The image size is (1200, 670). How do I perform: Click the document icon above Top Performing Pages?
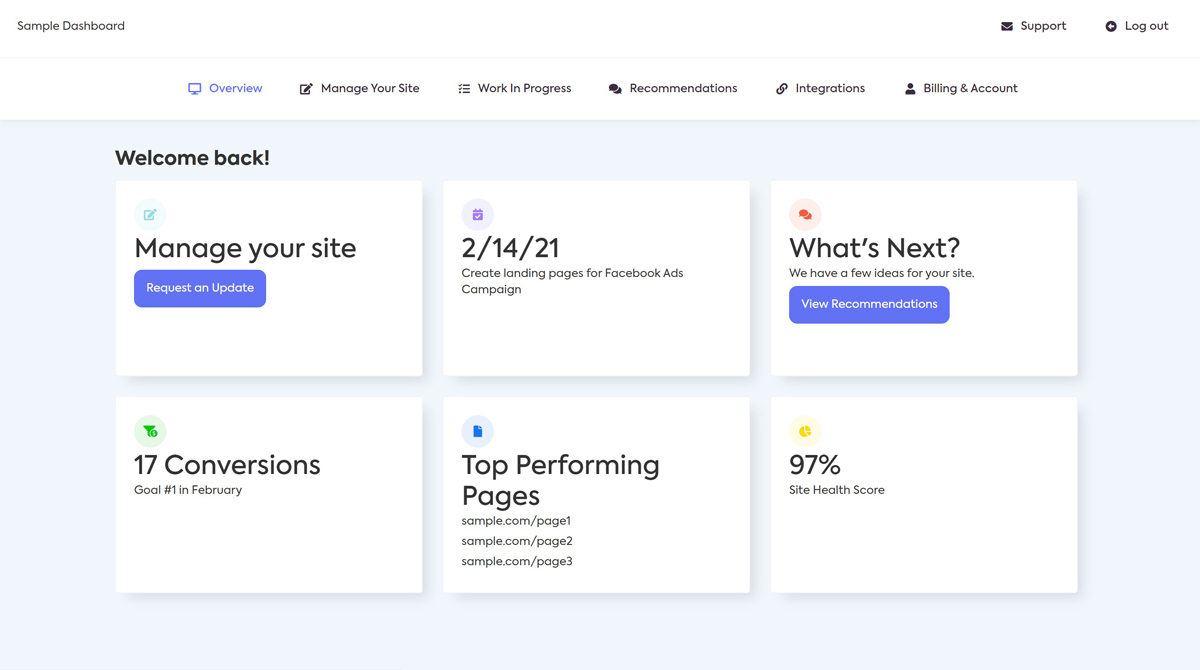click(x=477, y=431)
